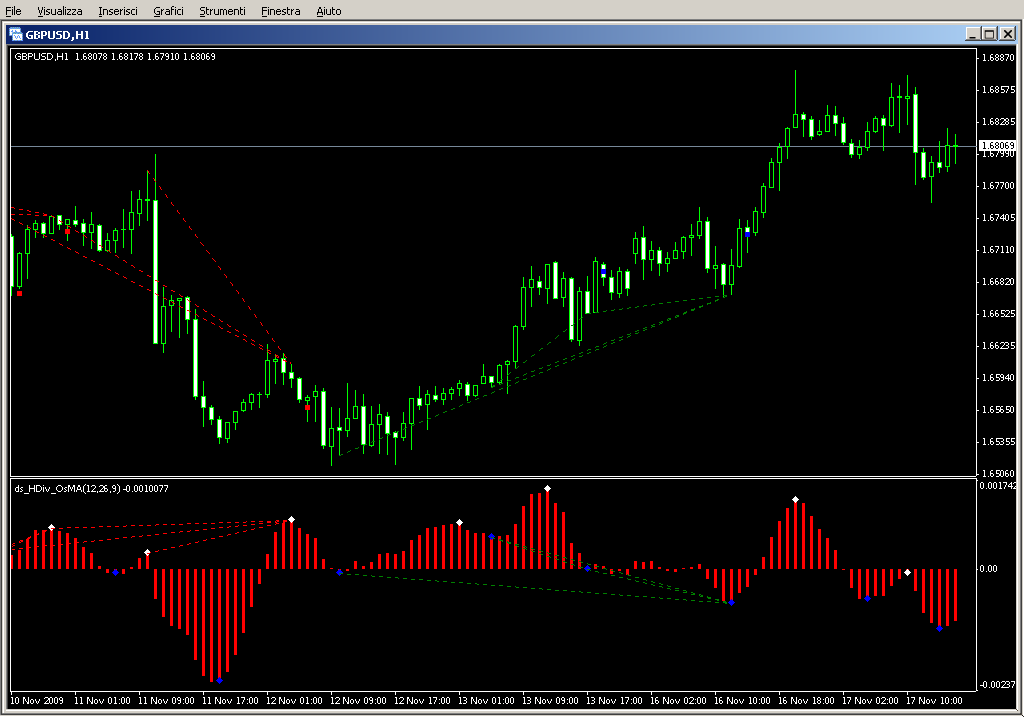Image resolution: width=1024 pixels, height=717 pixels.
Task: Click the current price label 1.68069
Action: [x=998, y=146]
